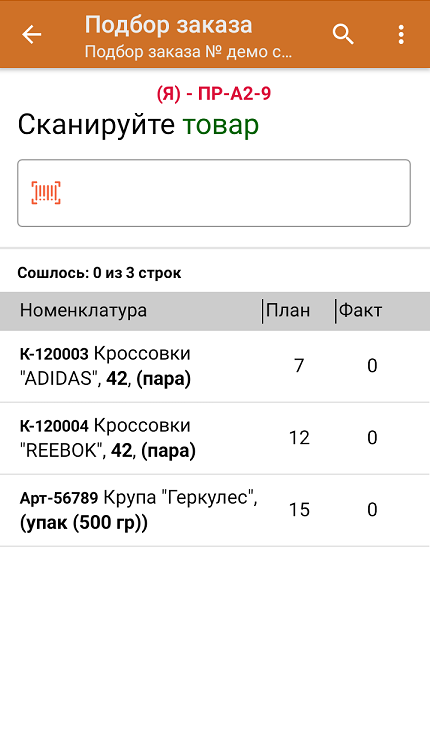Image resolution: width=430 pixels, height=740 pixels.
Task: Focus the barcode scan input field
Action: click(x=214, y=193)
